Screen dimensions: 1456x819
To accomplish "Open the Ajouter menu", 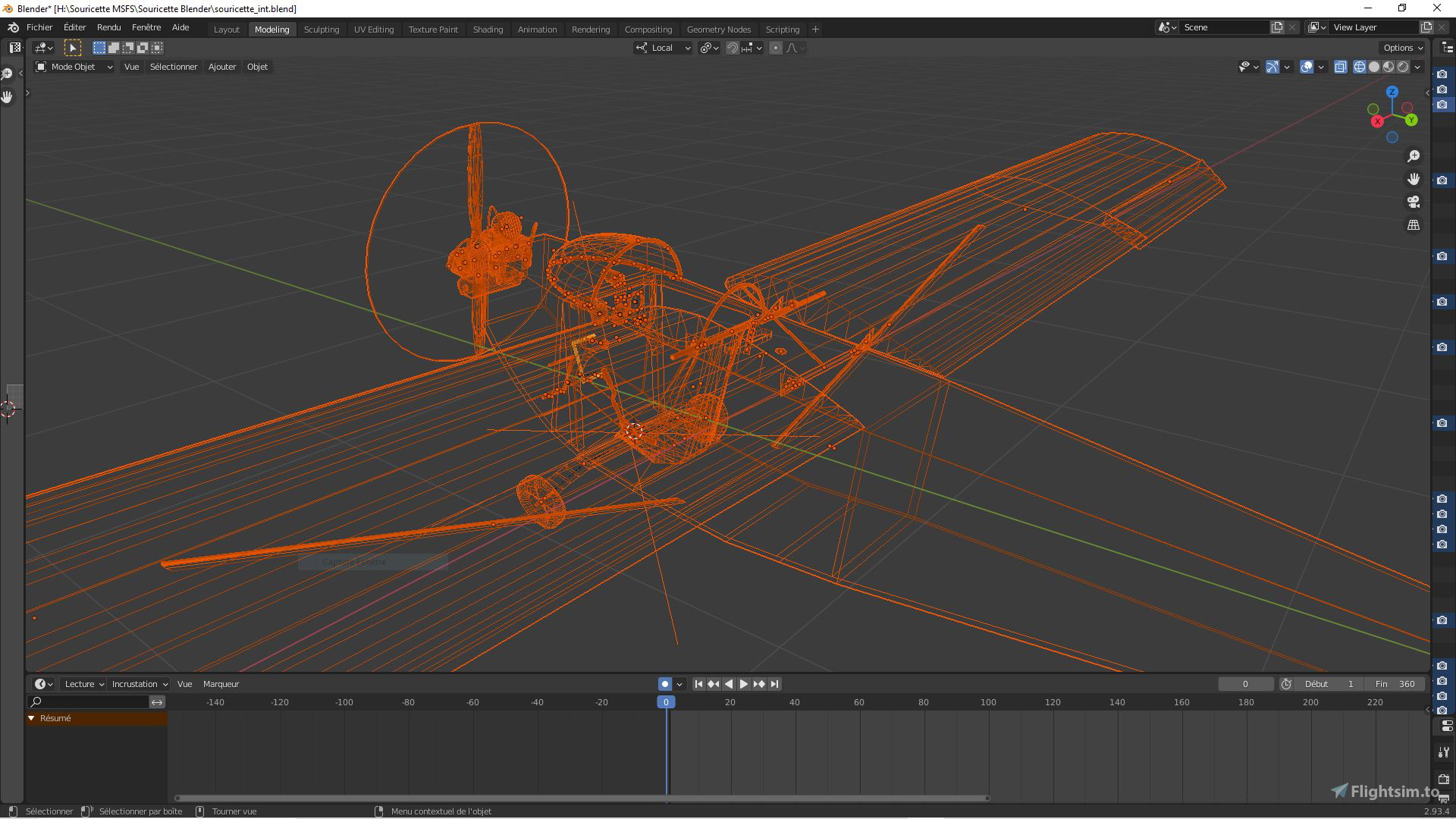I will click(222, 67).
